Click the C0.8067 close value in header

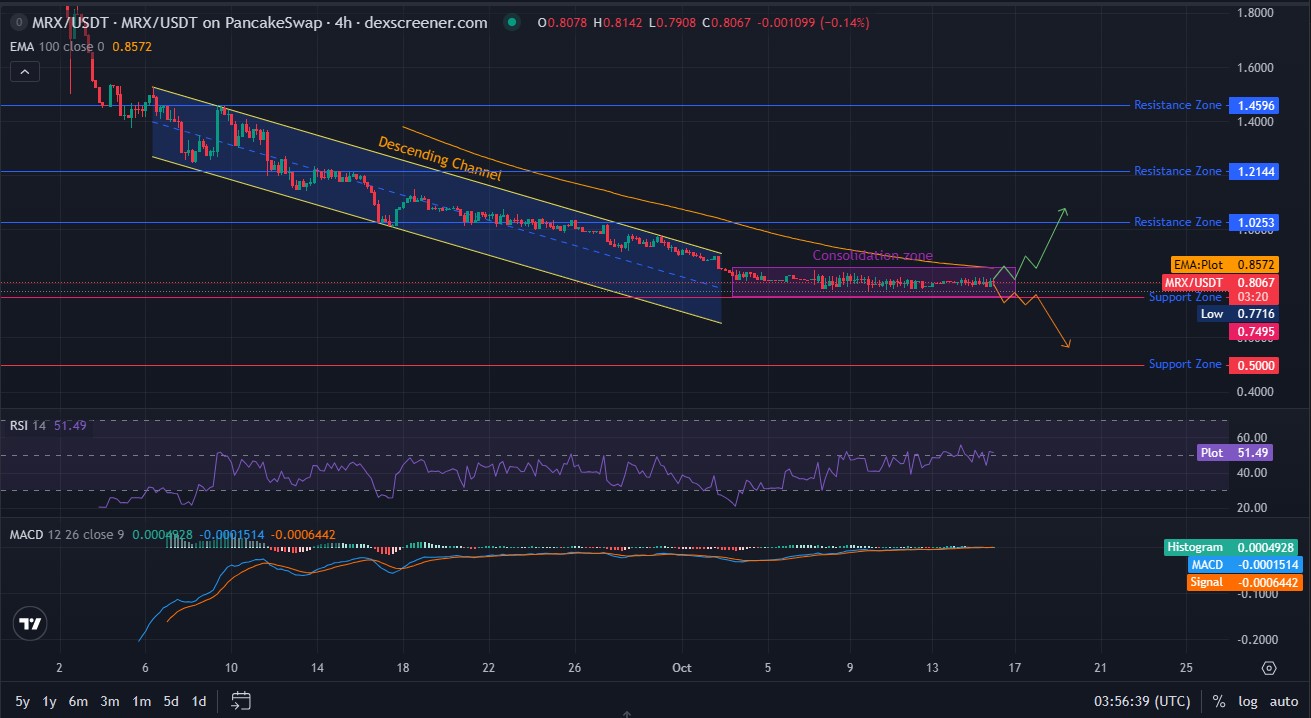(725, 22)
